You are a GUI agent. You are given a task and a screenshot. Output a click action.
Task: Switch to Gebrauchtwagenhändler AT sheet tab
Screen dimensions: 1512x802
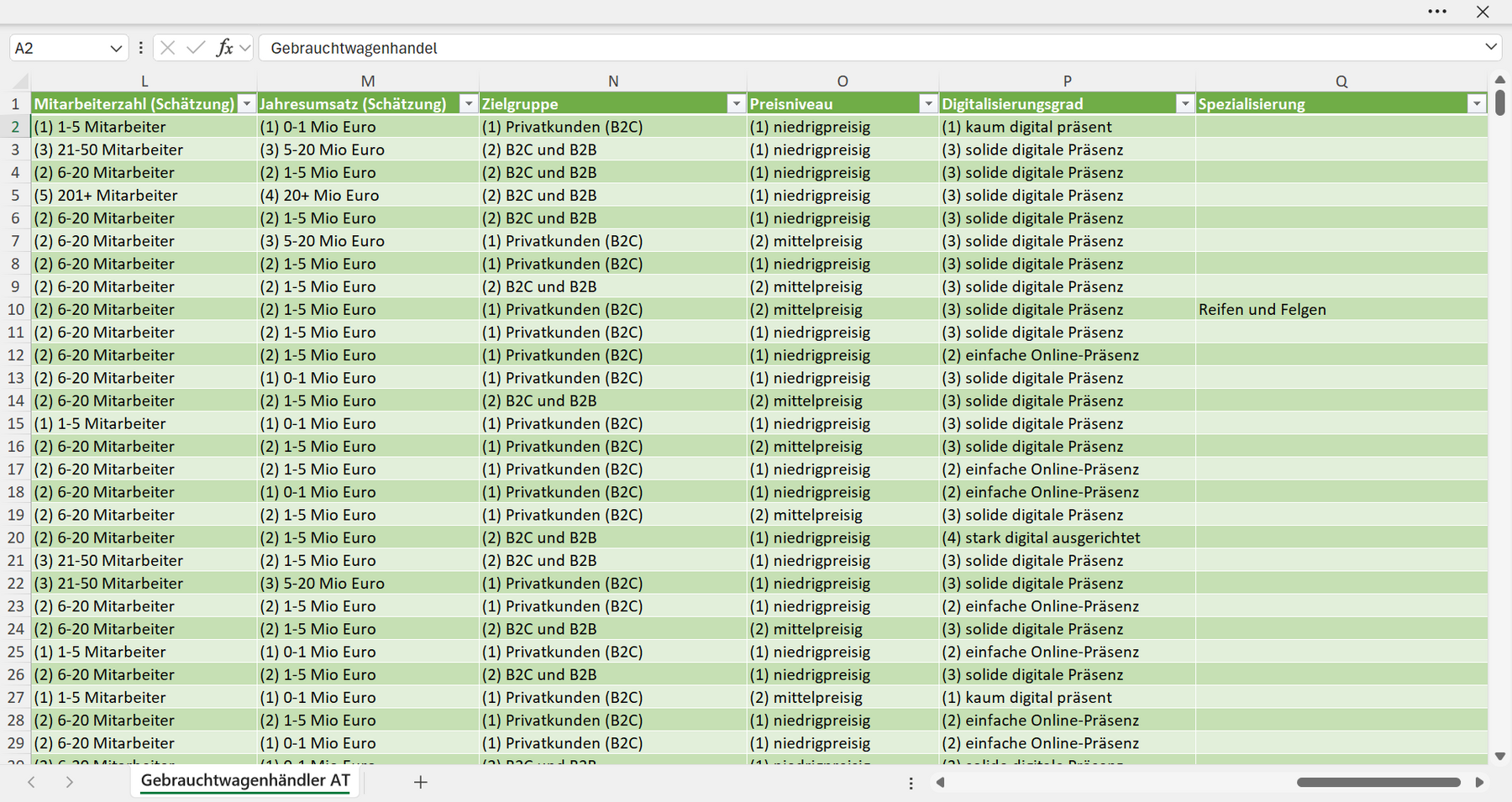(x=245, y=781)
